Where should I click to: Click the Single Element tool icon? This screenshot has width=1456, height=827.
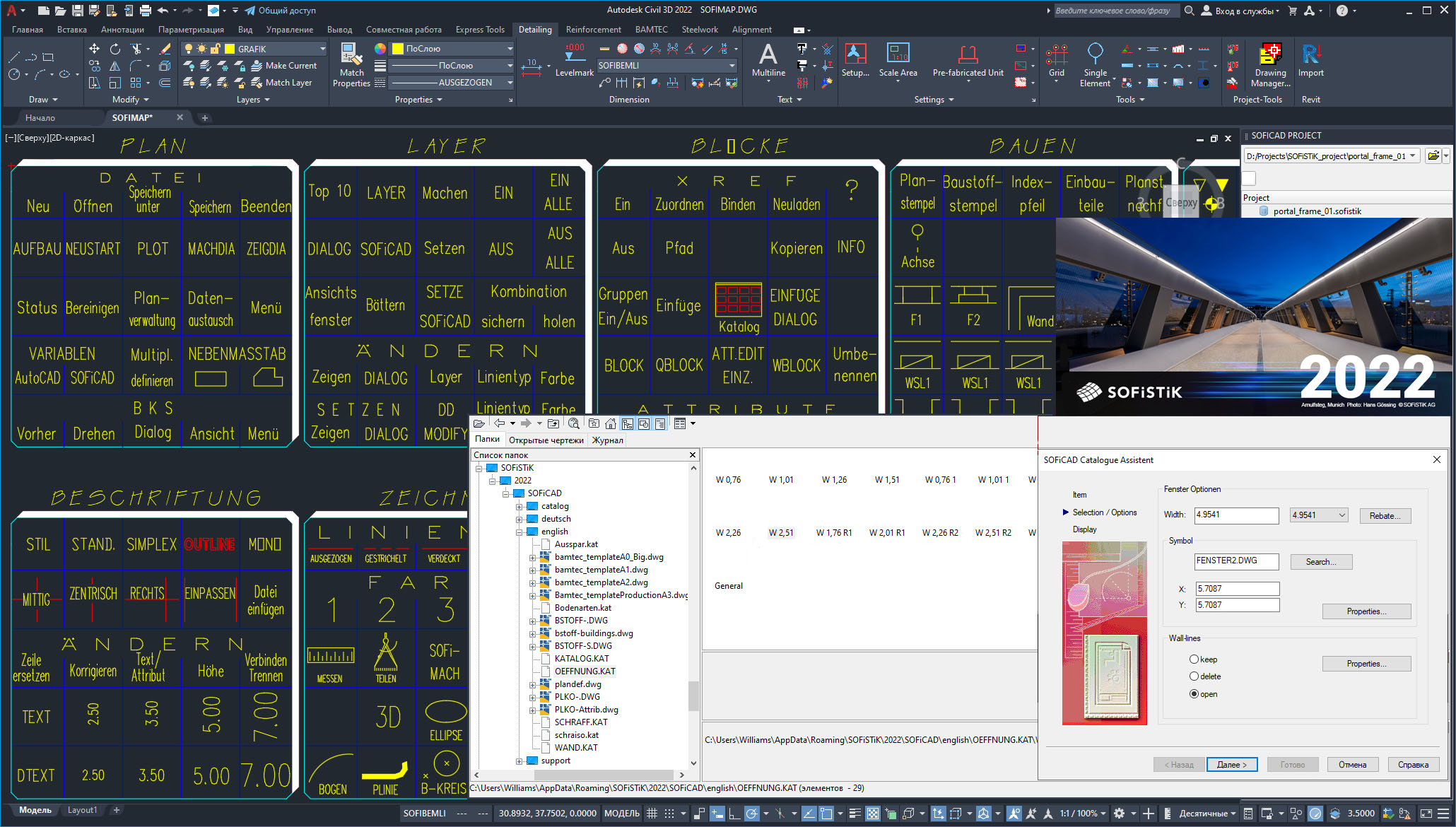click(x=1095, y=54)
